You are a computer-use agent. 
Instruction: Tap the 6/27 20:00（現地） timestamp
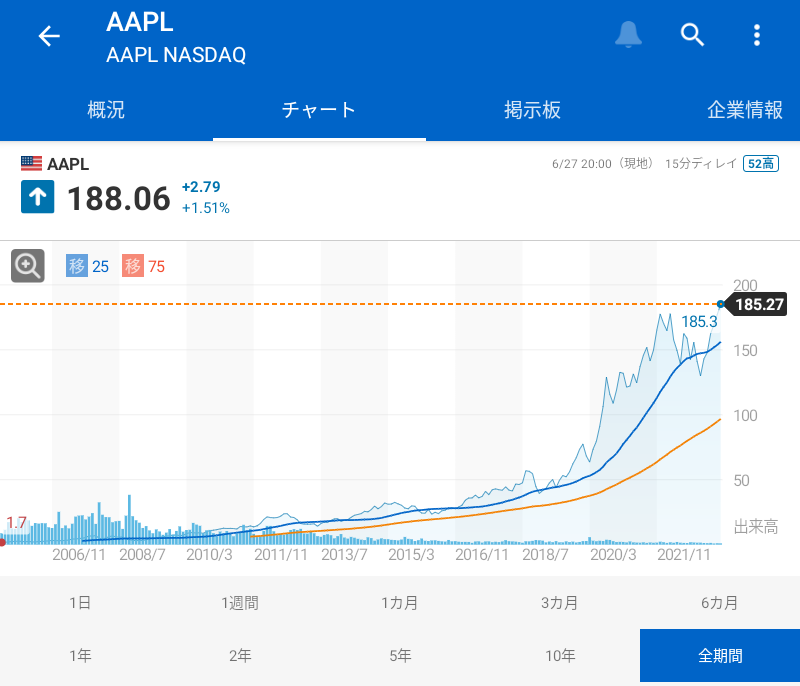coord(603,164)
